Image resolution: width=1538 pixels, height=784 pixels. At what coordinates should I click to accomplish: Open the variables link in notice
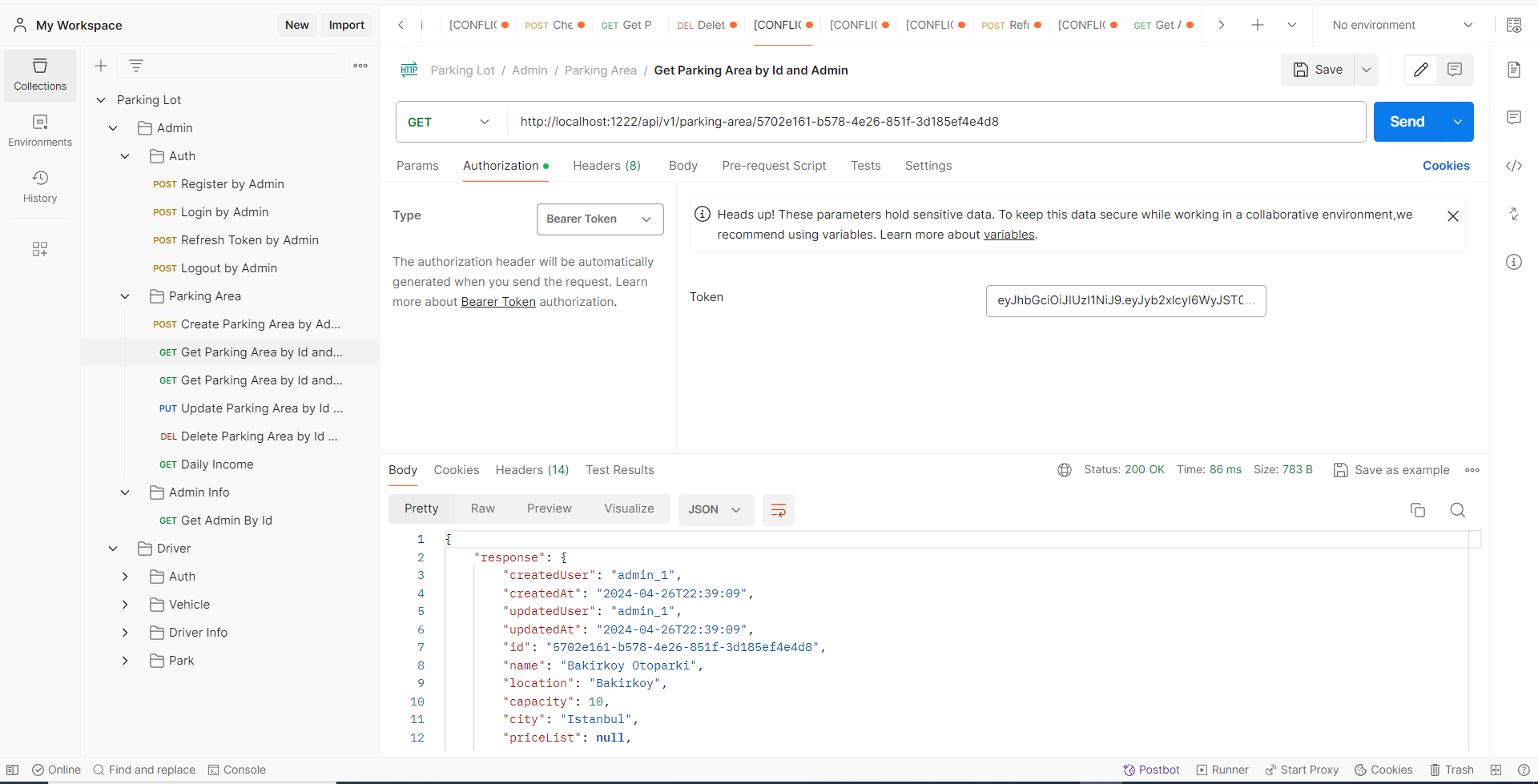click(x=1009, y=235)
